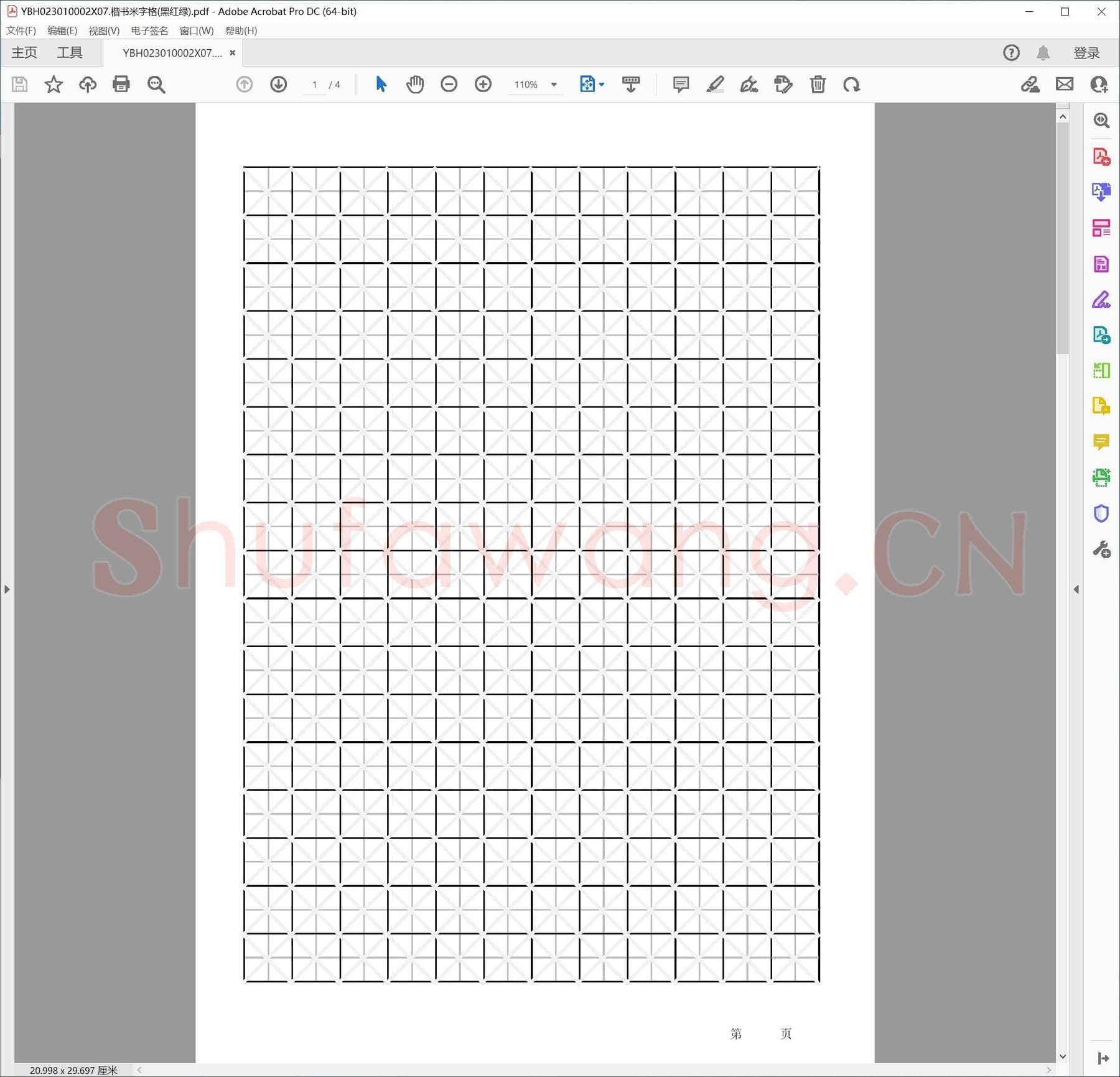
Task: Open the 窗口(W) menu
Action: (x=197, y=30)
